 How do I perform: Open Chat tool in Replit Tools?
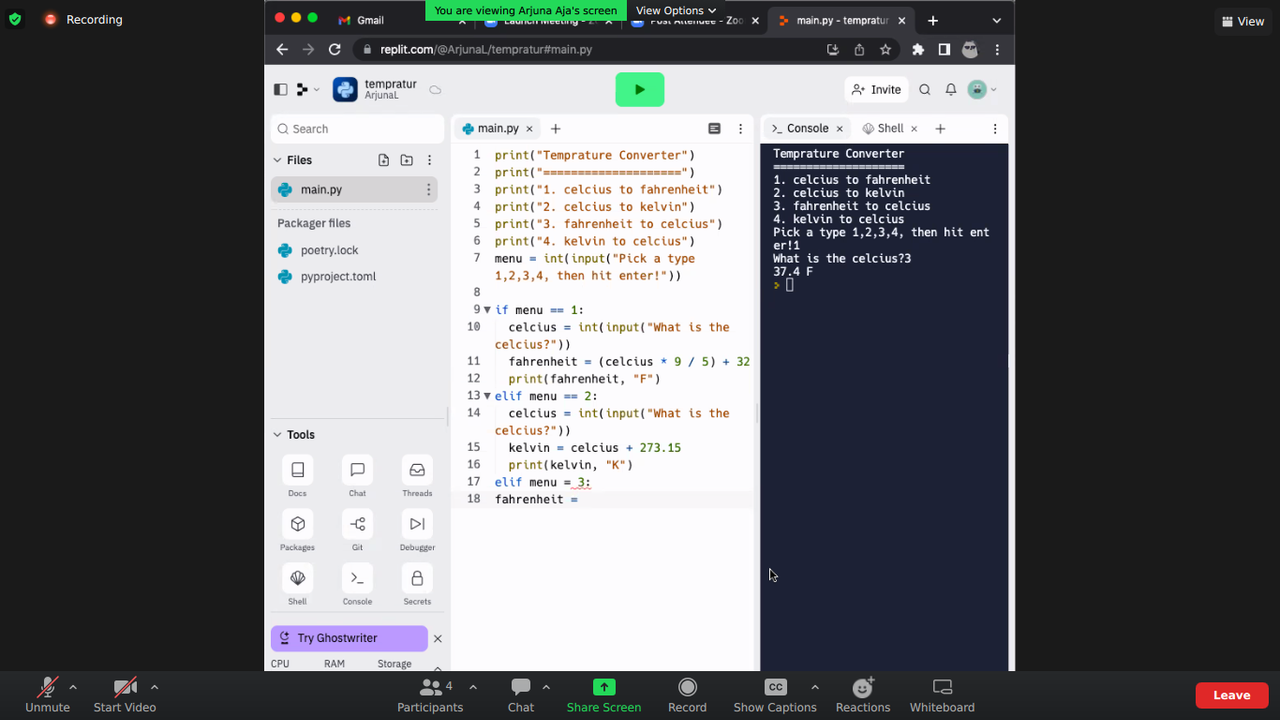click(357, 476)
